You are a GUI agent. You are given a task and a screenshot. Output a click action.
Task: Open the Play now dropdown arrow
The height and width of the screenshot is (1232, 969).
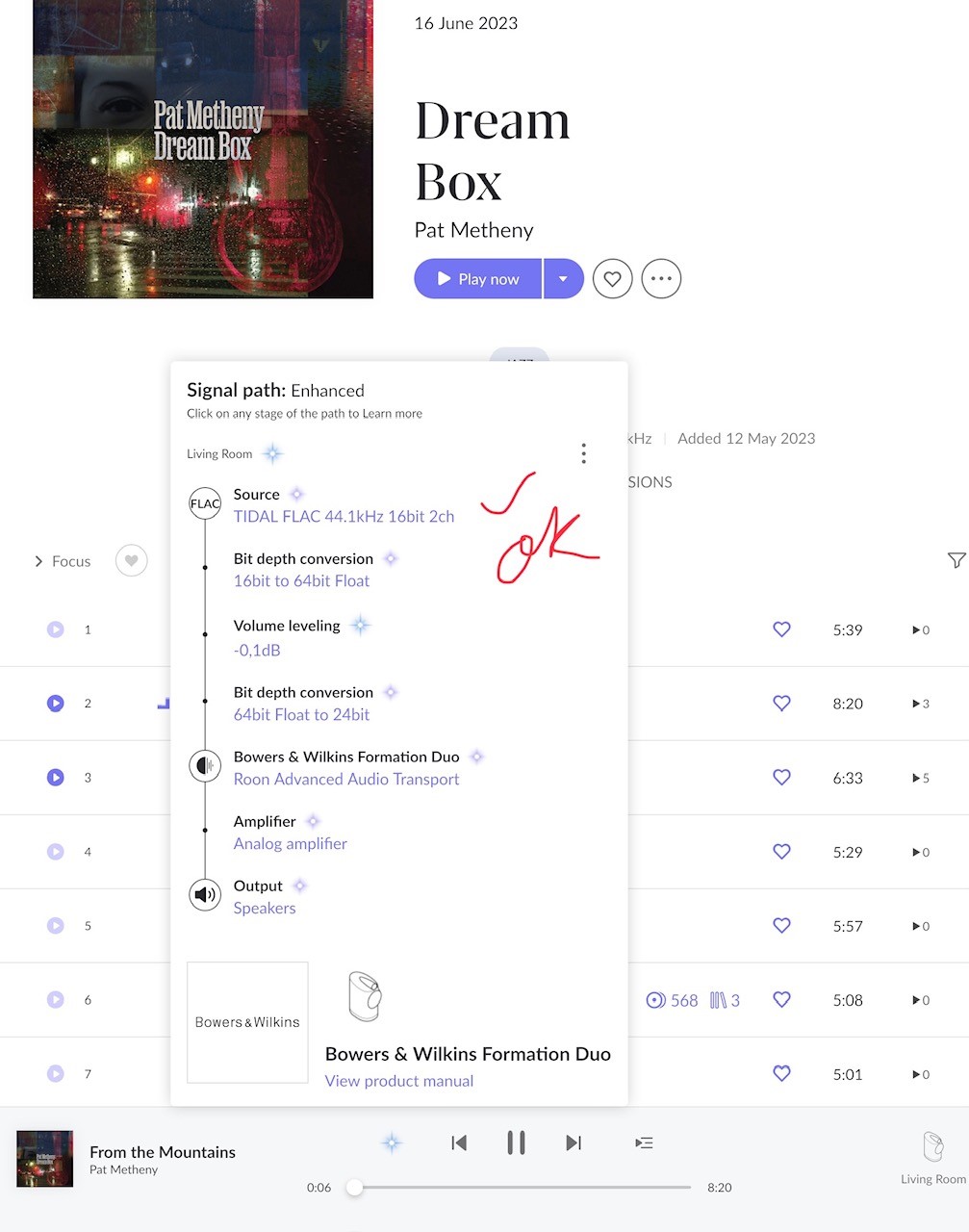564,278
